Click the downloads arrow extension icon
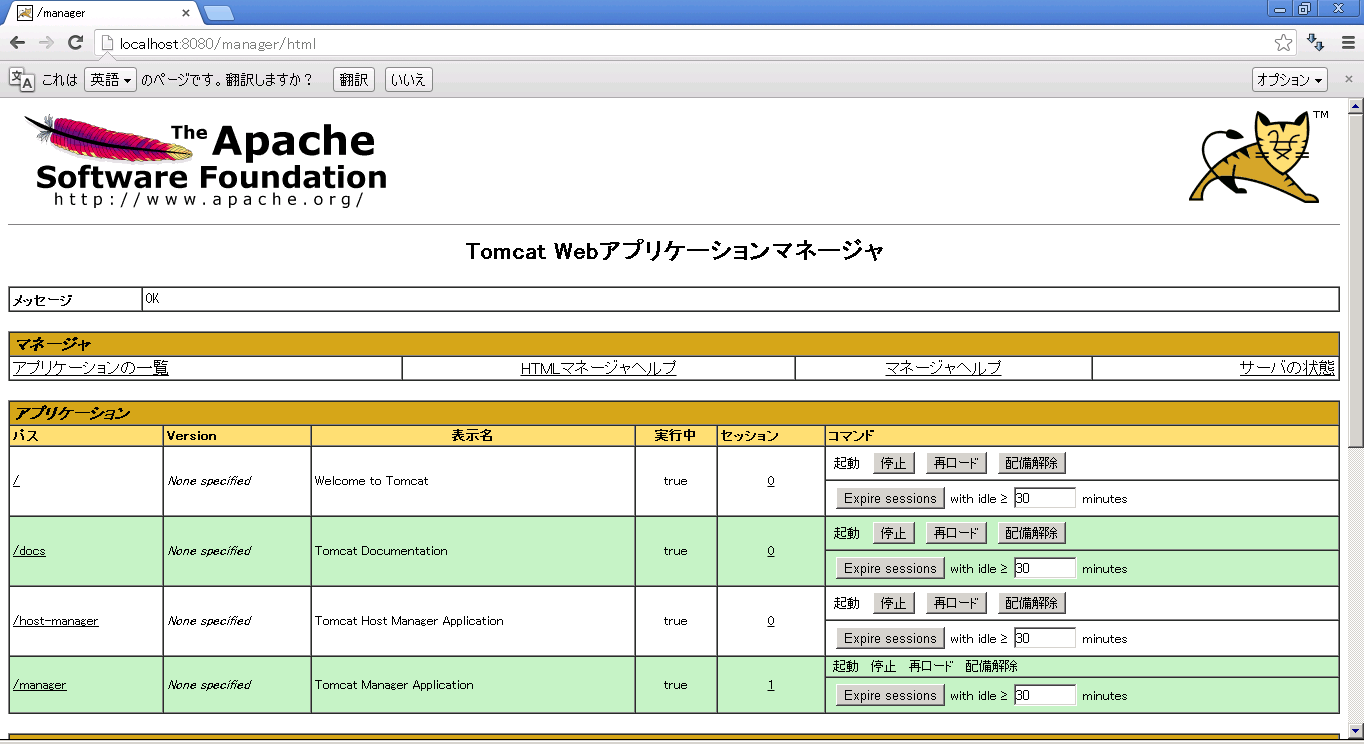Viewport: 1364px width, 744px height. pos(1316,43)
